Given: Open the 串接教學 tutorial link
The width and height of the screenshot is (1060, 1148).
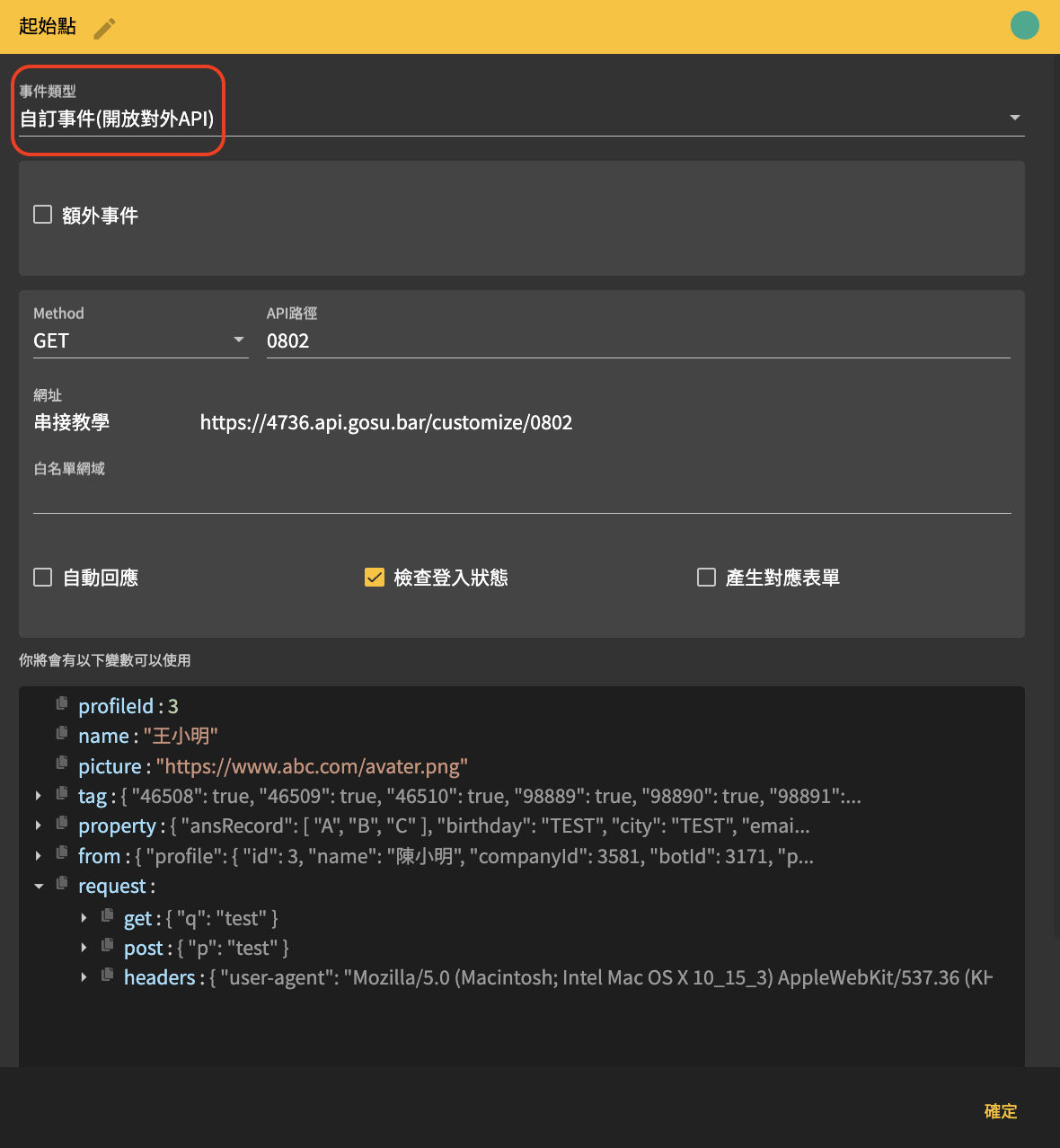Looking at the screenshot, I should click(x=72, y=422).
